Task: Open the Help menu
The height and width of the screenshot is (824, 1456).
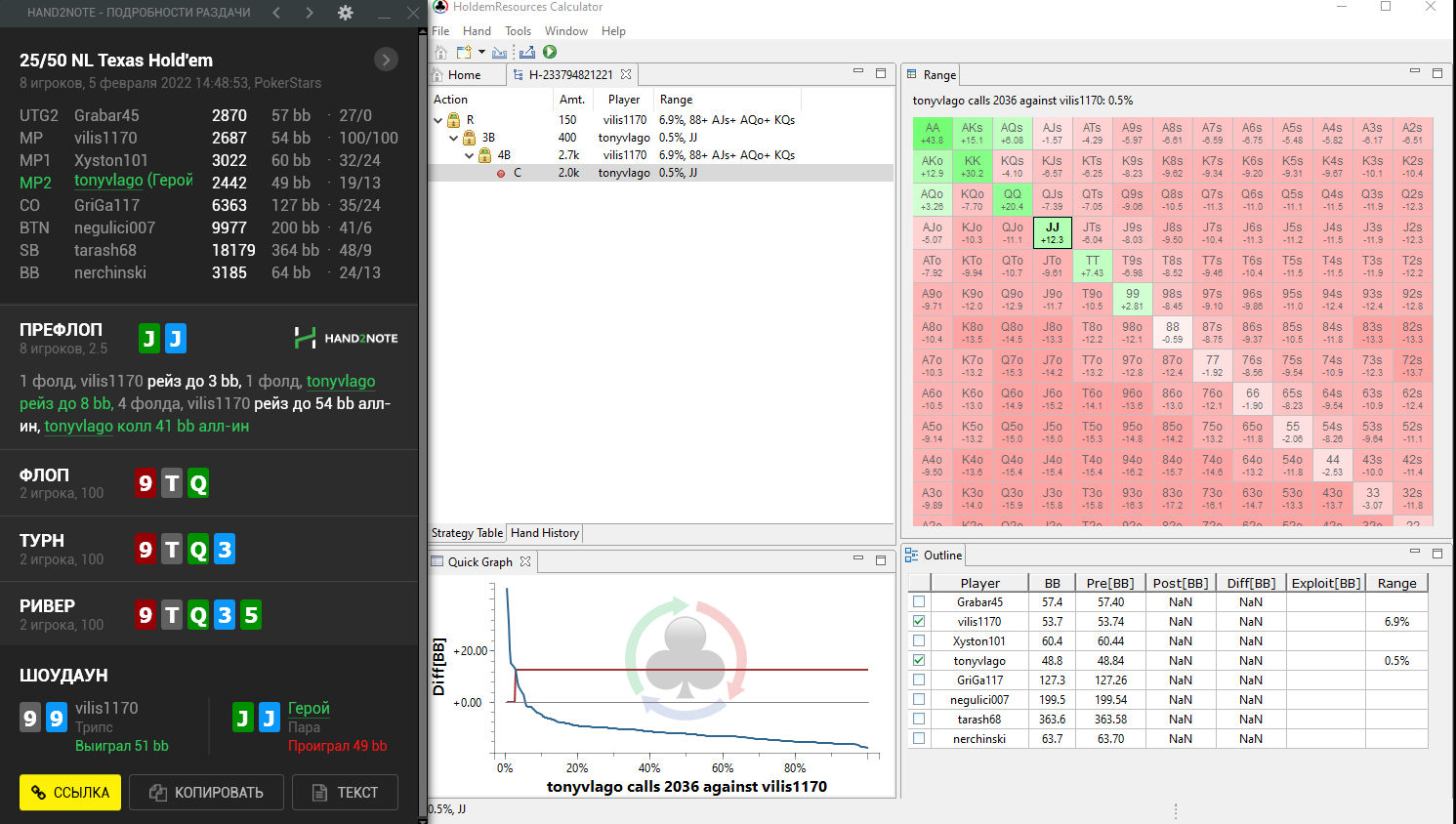Action: (x=613, y=31)
